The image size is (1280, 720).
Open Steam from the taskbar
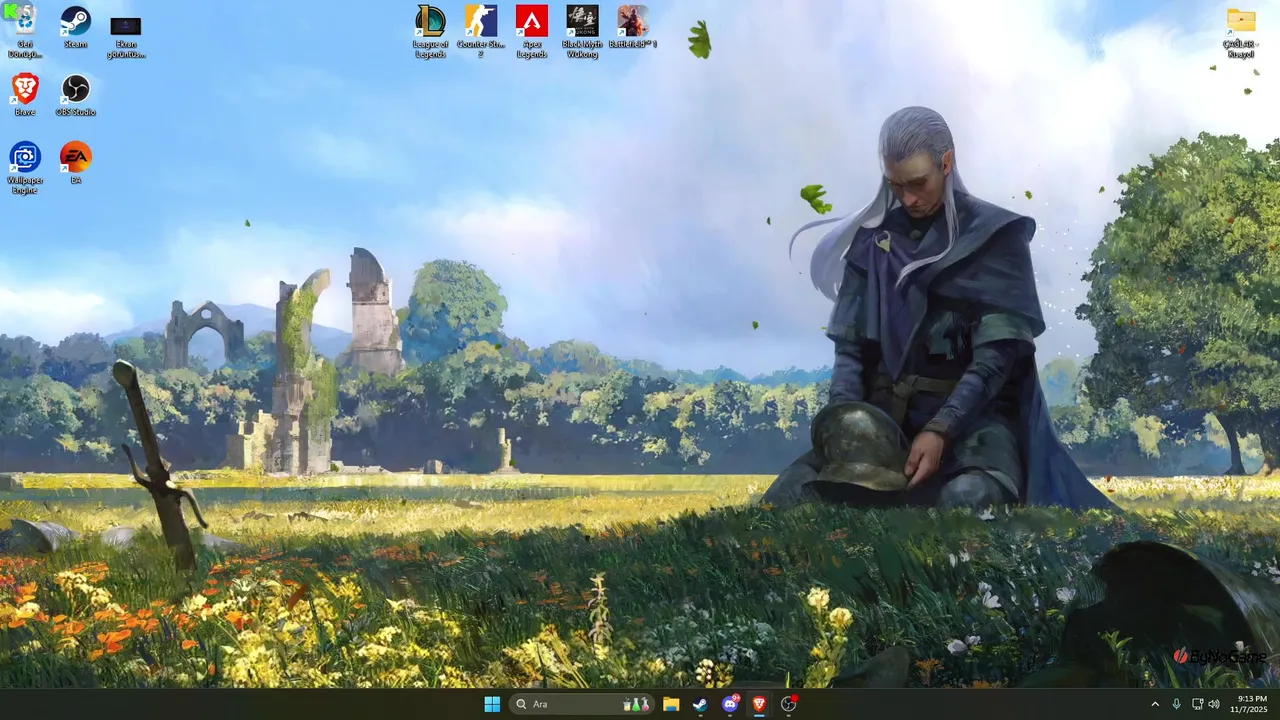(700, 704)
